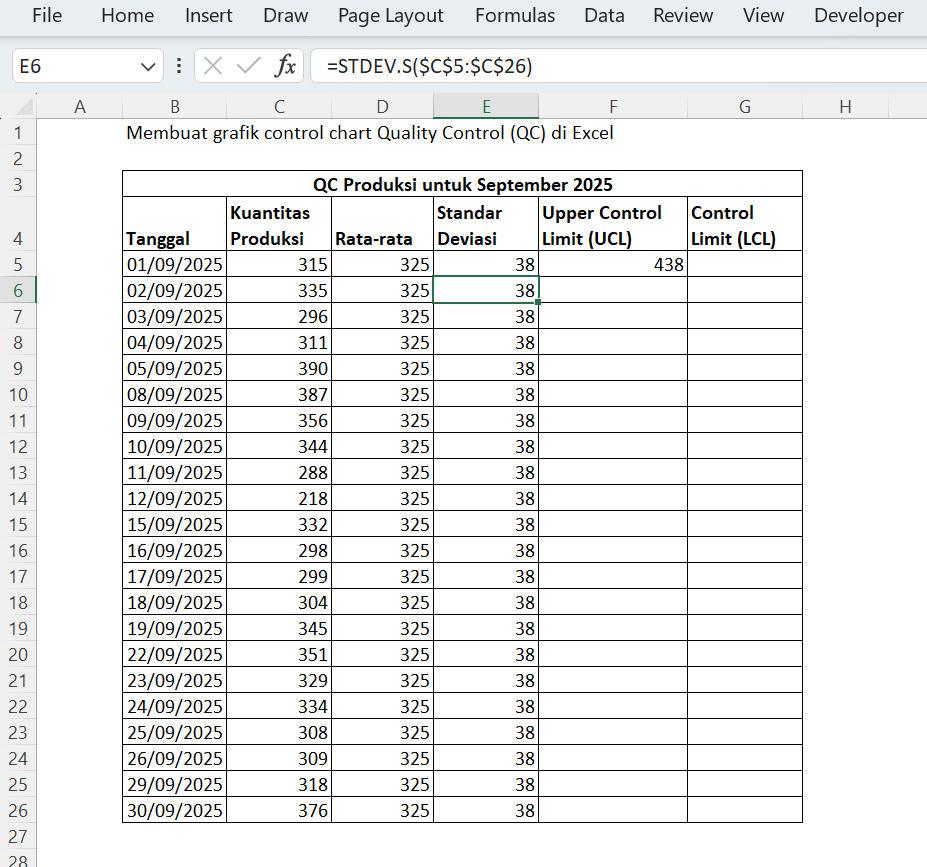Image resolution: width=927 pixels, height=867 pixels.
Task: Click the Insert Function fx icon
Action: click(x=286, y=67)
